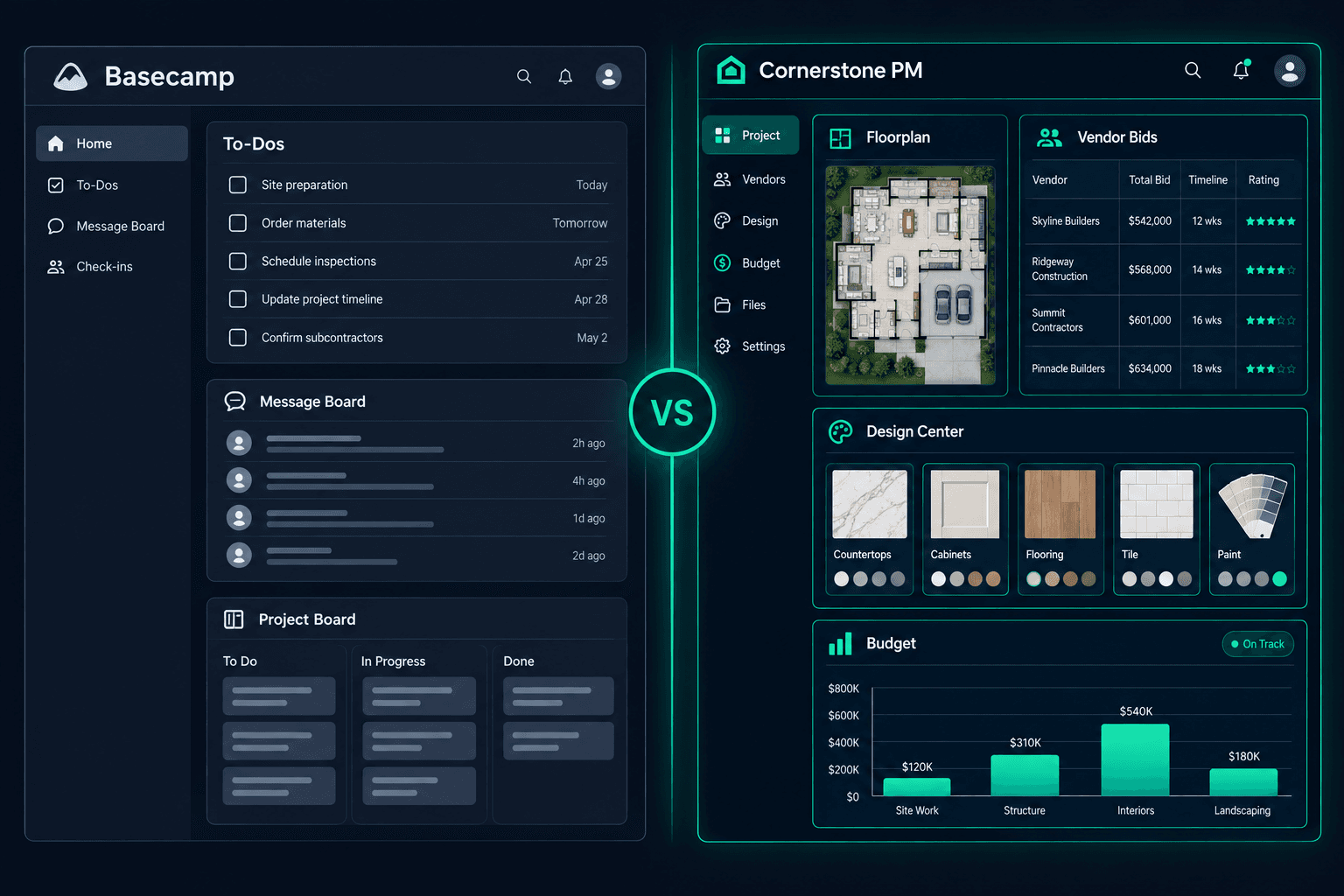Image resolution: width=1344 pixels, height=896 pixels.
Task: Click the Rating column header
Action: [1263, 180]
